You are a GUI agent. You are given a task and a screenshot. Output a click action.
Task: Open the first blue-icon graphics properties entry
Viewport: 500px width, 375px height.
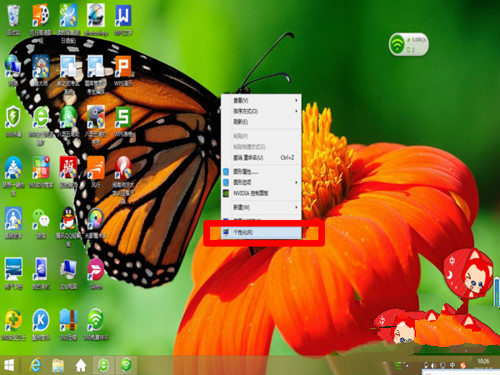point(261,172)
